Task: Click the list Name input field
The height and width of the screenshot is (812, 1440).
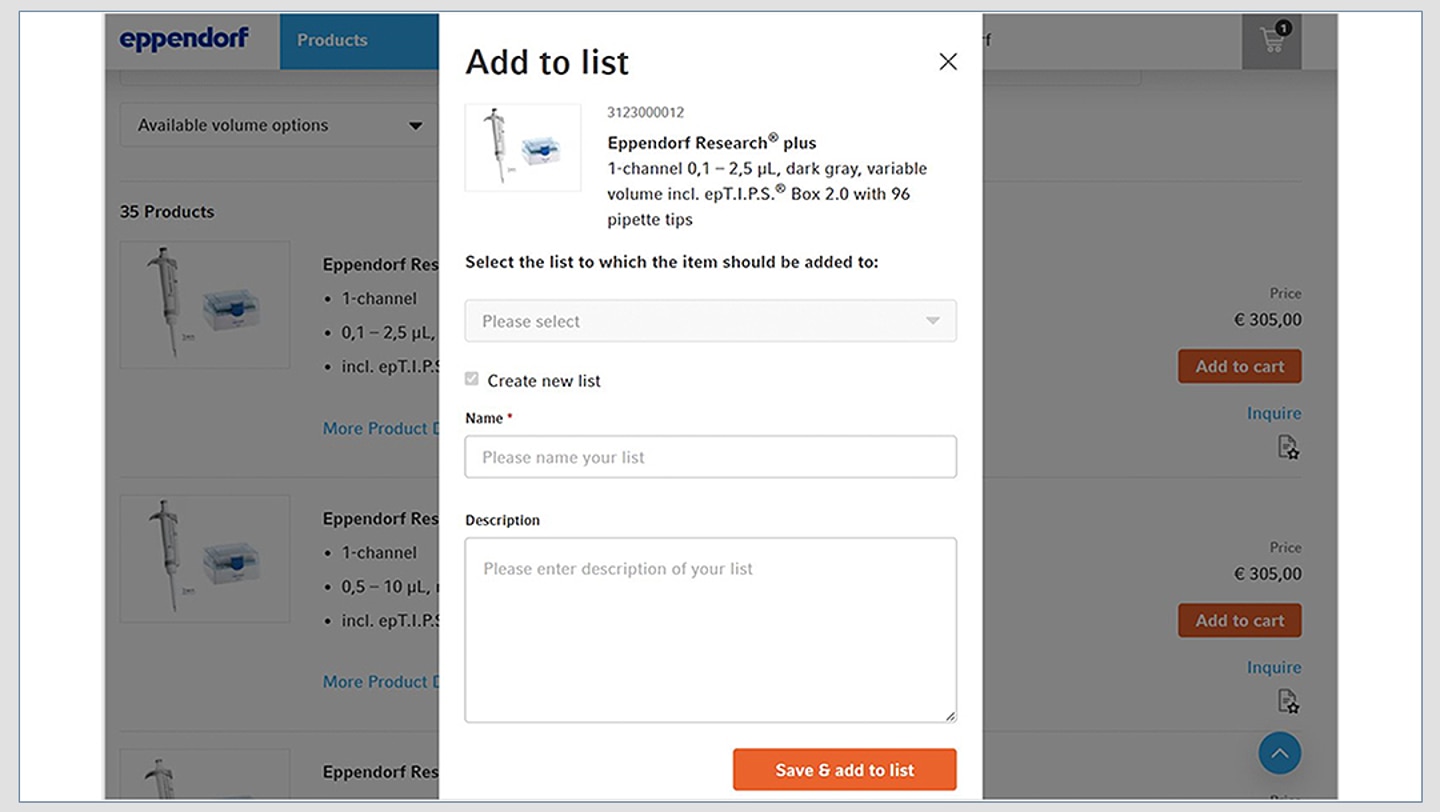Action: (710, 457)
